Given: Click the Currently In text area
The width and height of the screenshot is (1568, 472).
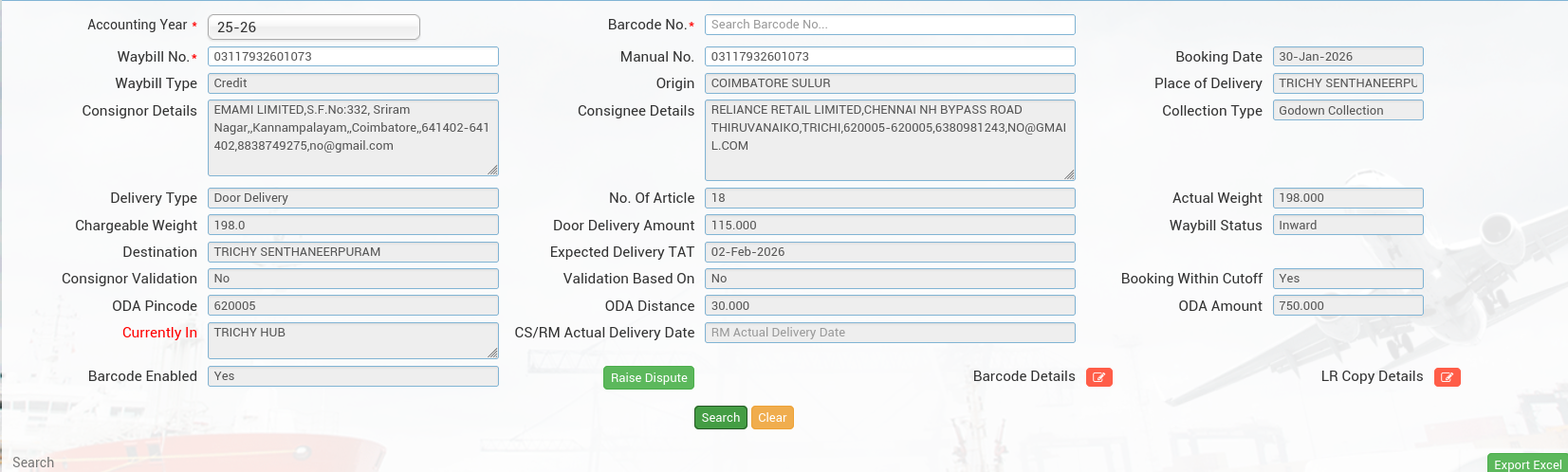Looking at the screenshot, I should 353,340.
